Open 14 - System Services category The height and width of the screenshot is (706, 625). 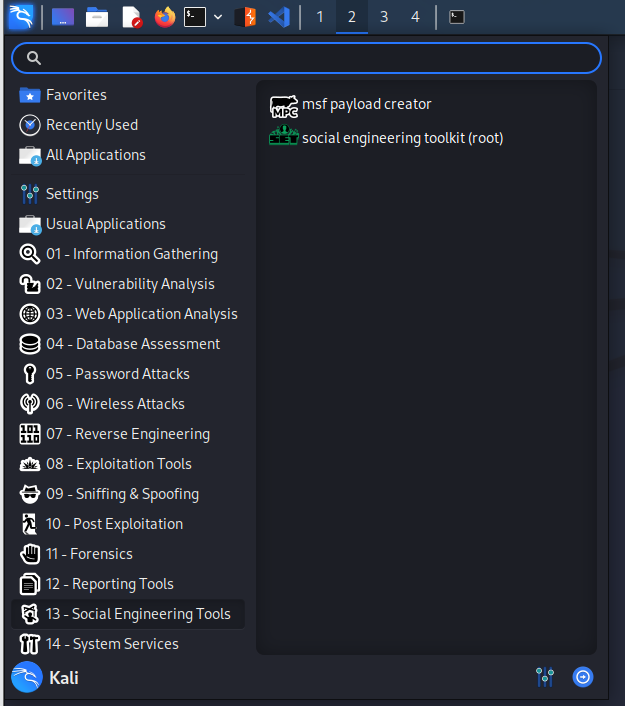tap(128, 644)
